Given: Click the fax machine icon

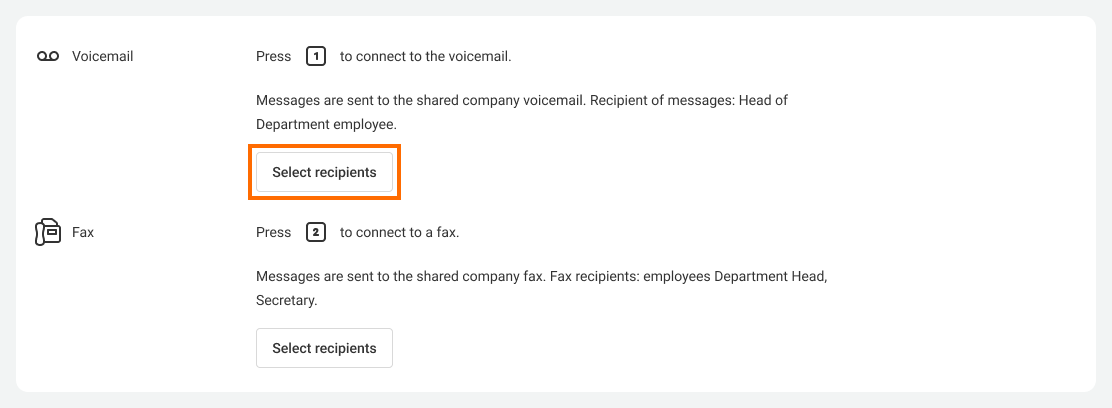Looking at the screenshot, I should (48, 233).
